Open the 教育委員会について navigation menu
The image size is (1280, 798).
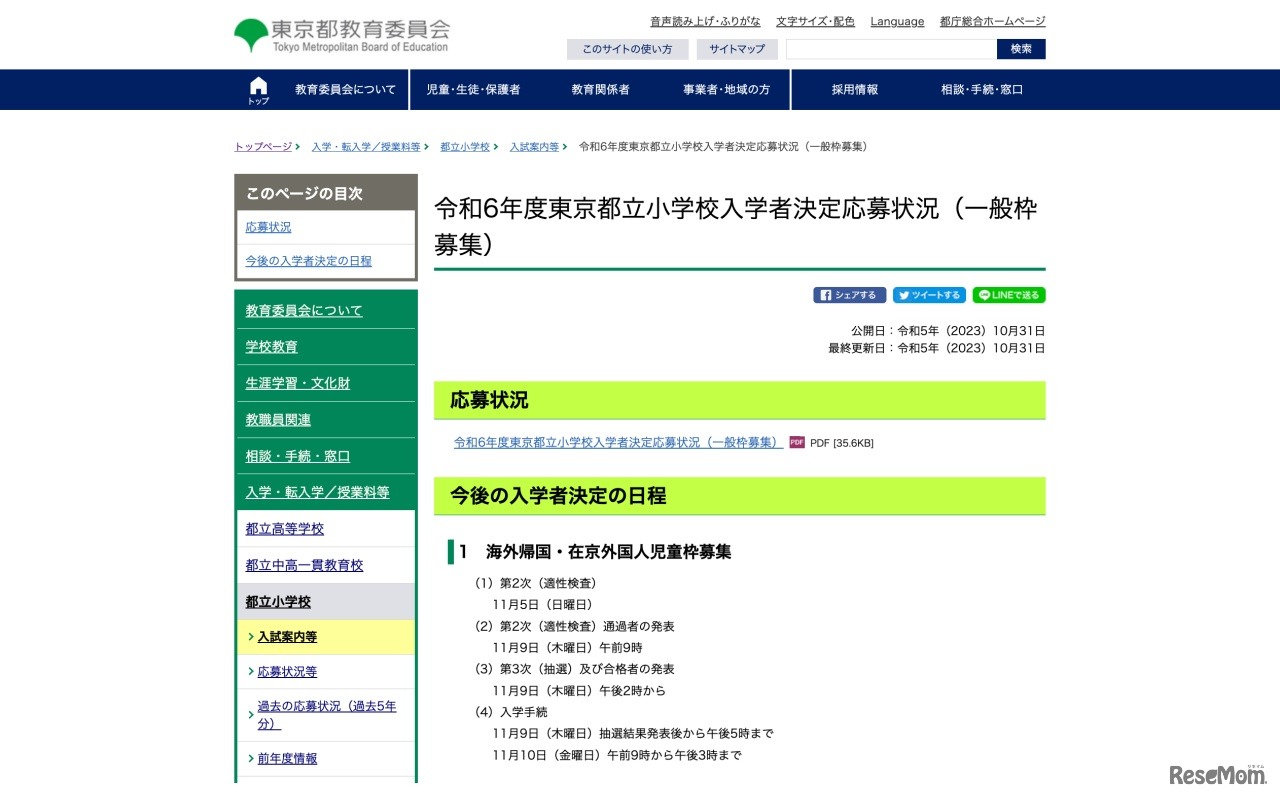(345, 90)
